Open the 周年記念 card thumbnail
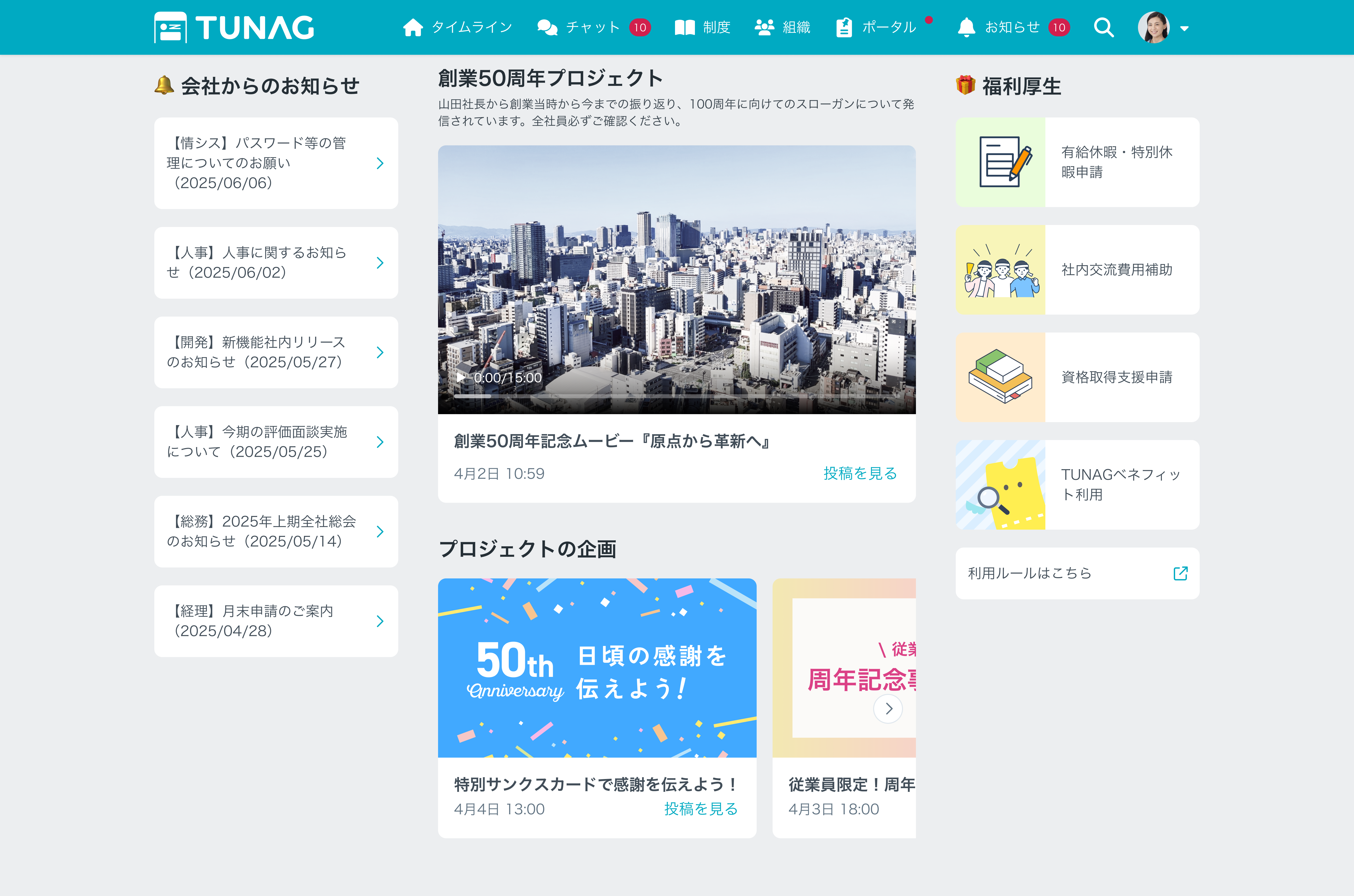 click(844, 668)
